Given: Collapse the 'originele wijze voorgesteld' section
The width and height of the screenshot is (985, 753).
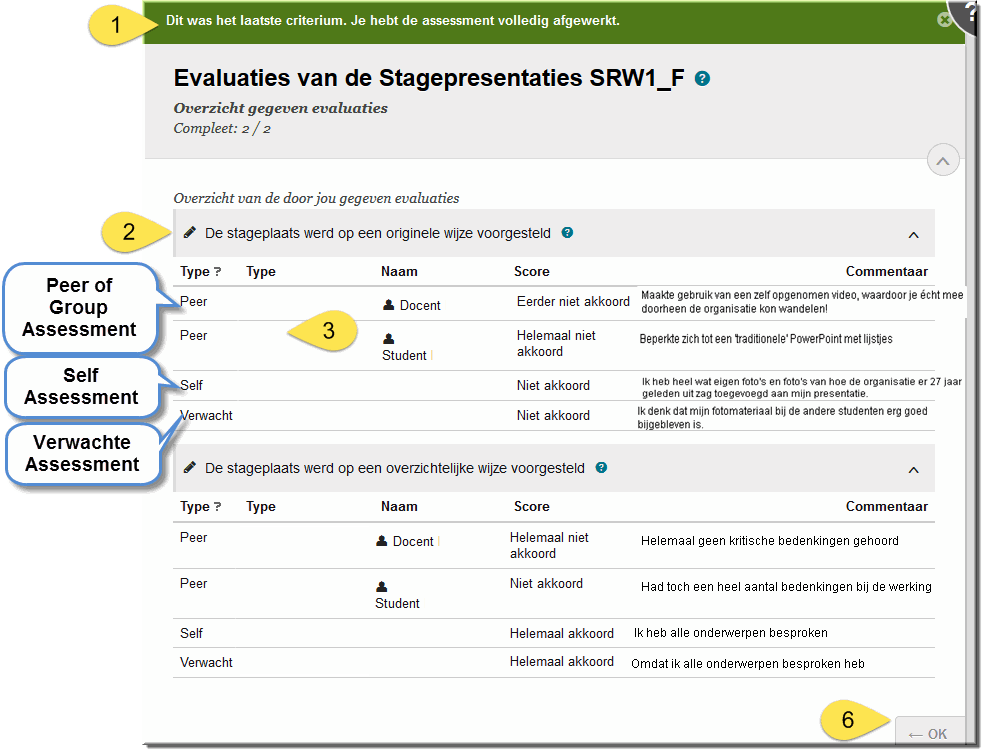Looking at the screenshot, I should [913, 235].
